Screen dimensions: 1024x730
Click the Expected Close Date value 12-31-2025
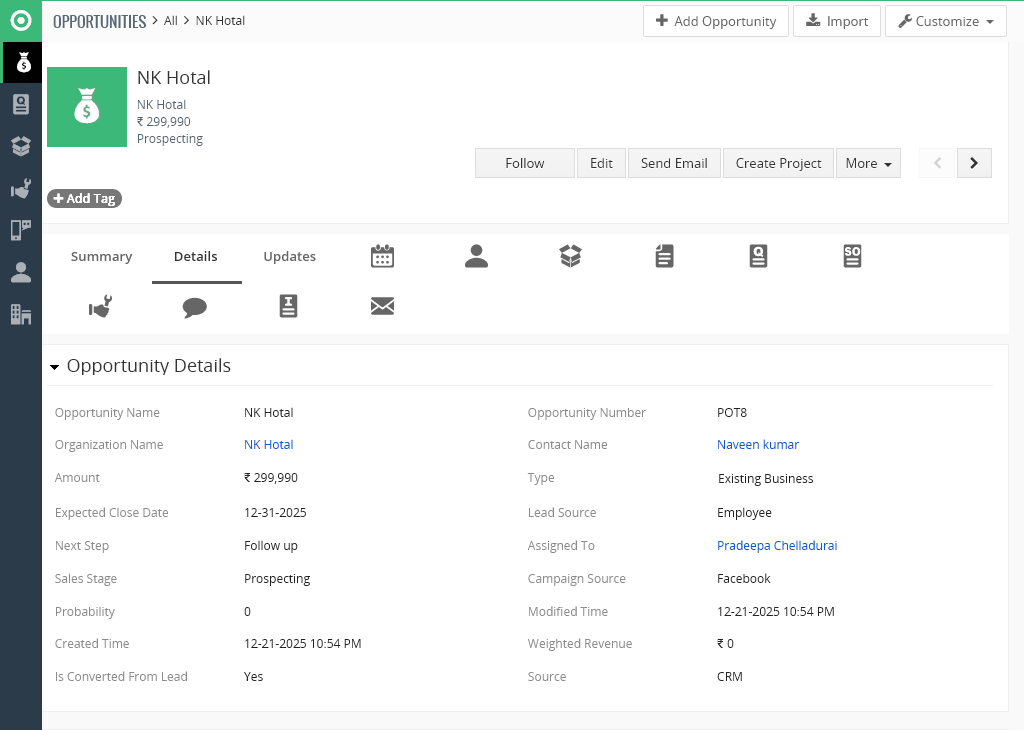coord(275,513)
